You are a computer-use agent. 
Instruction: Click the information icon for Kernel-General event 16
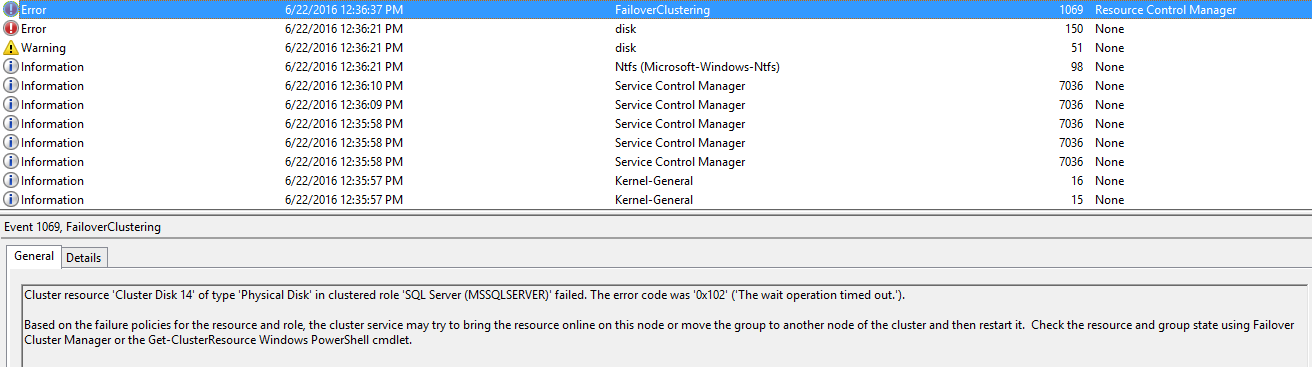[11, 181]
